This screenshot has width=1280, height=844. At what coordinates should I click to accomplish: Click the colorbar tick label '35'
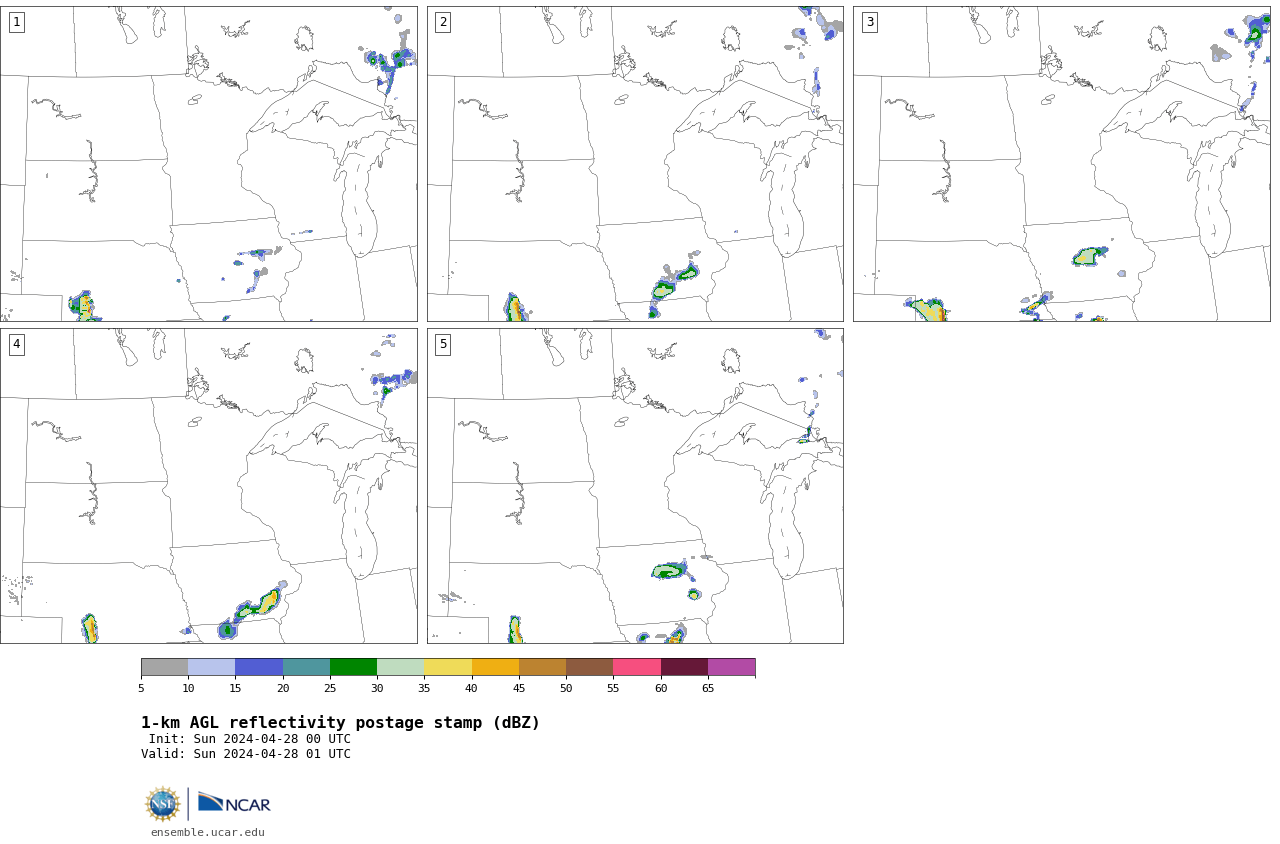424,688
